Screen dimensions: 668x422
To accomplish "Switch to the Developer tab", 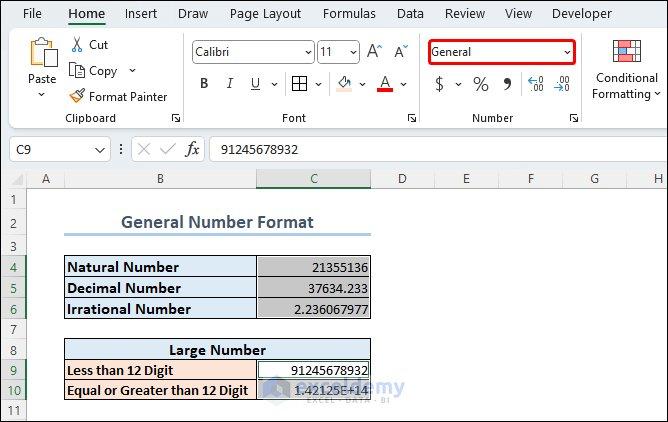I will 582,14.
